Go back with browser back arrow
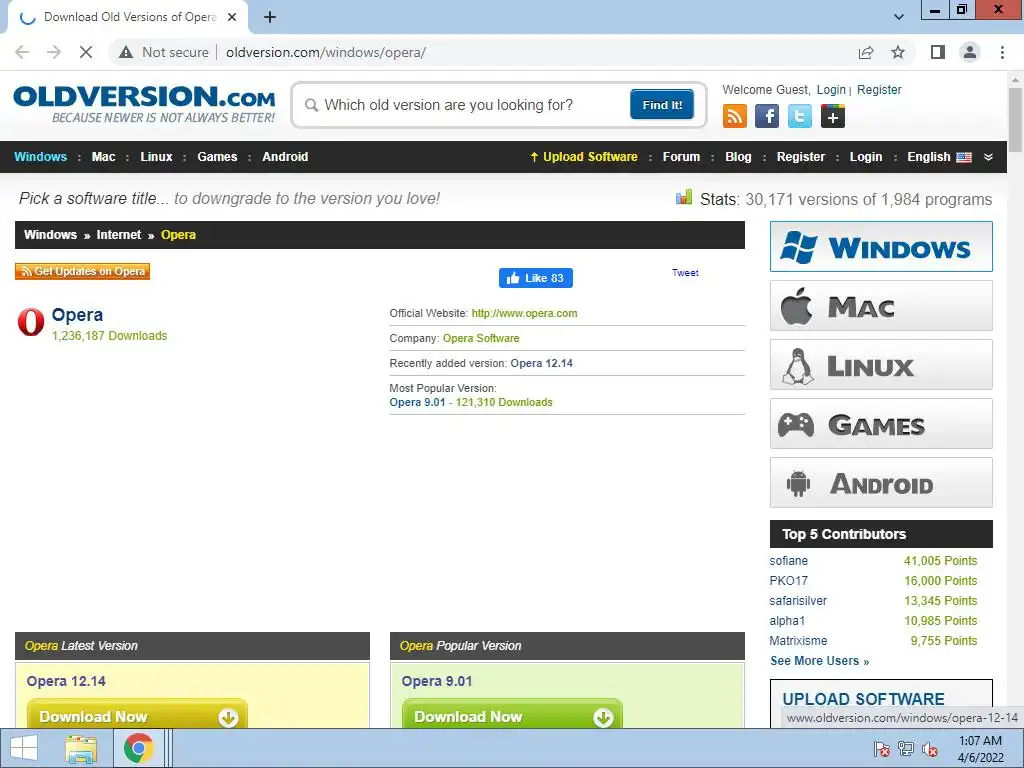 pos(22,52)
